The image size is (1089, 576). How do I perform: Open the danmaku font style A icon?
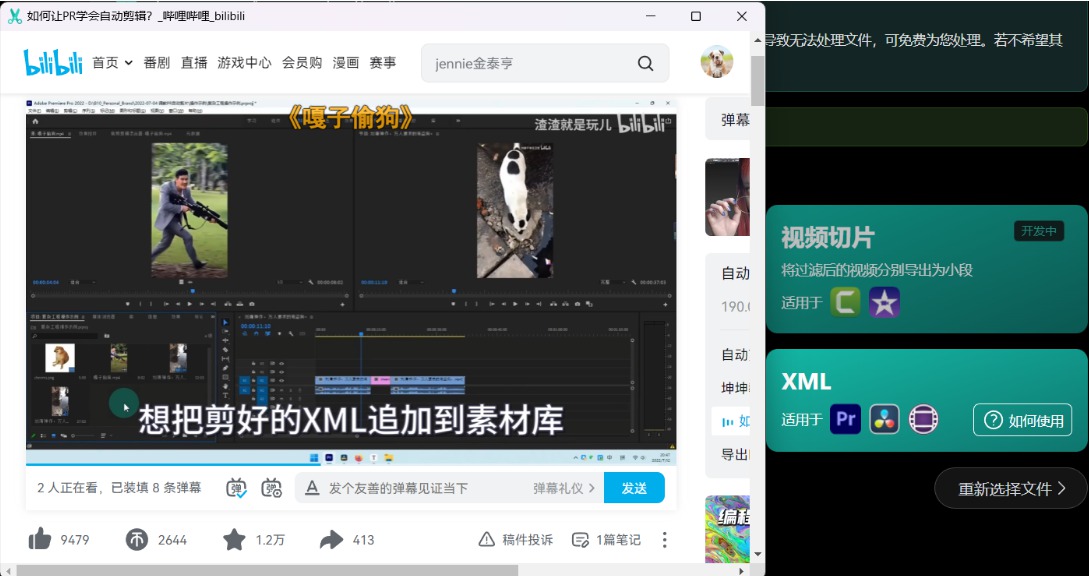coord(313,488)
